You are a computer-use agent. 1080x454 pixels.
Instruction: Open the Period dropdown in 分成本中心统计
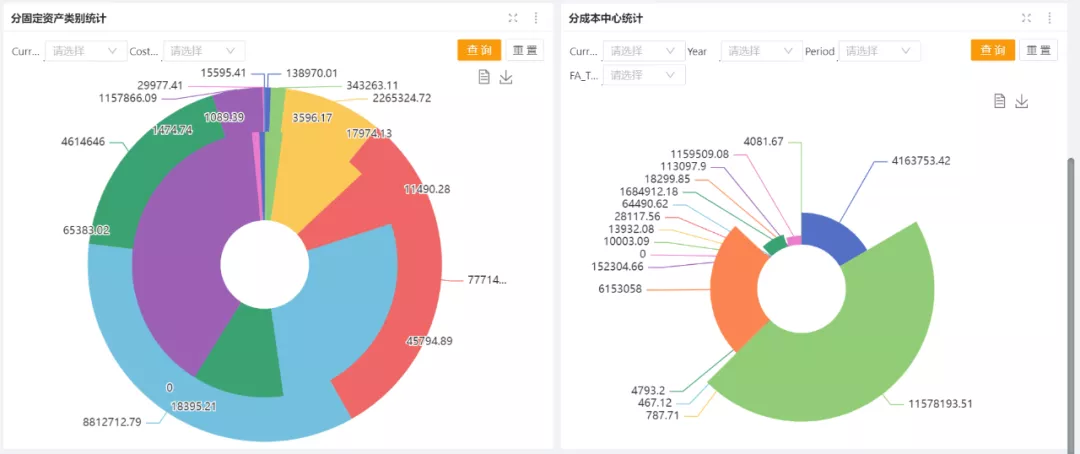879,51
